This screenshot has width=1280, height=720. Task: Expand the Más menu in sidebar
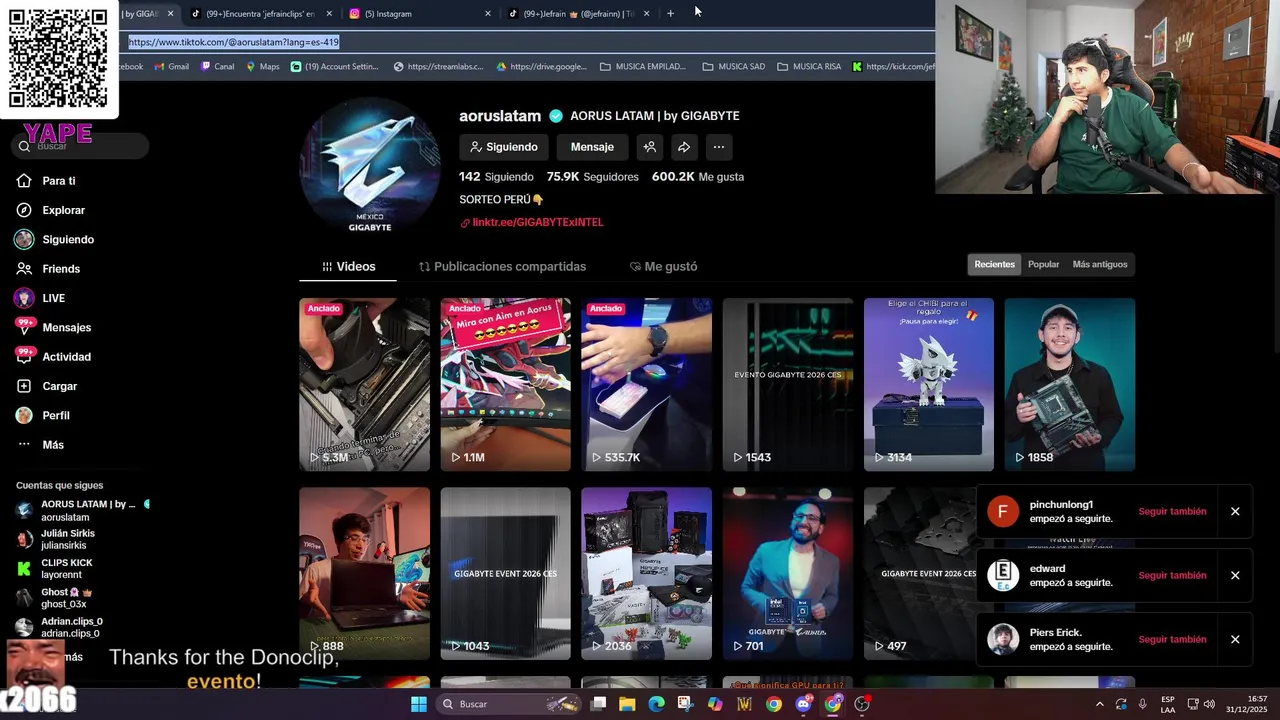coord(52,445)
